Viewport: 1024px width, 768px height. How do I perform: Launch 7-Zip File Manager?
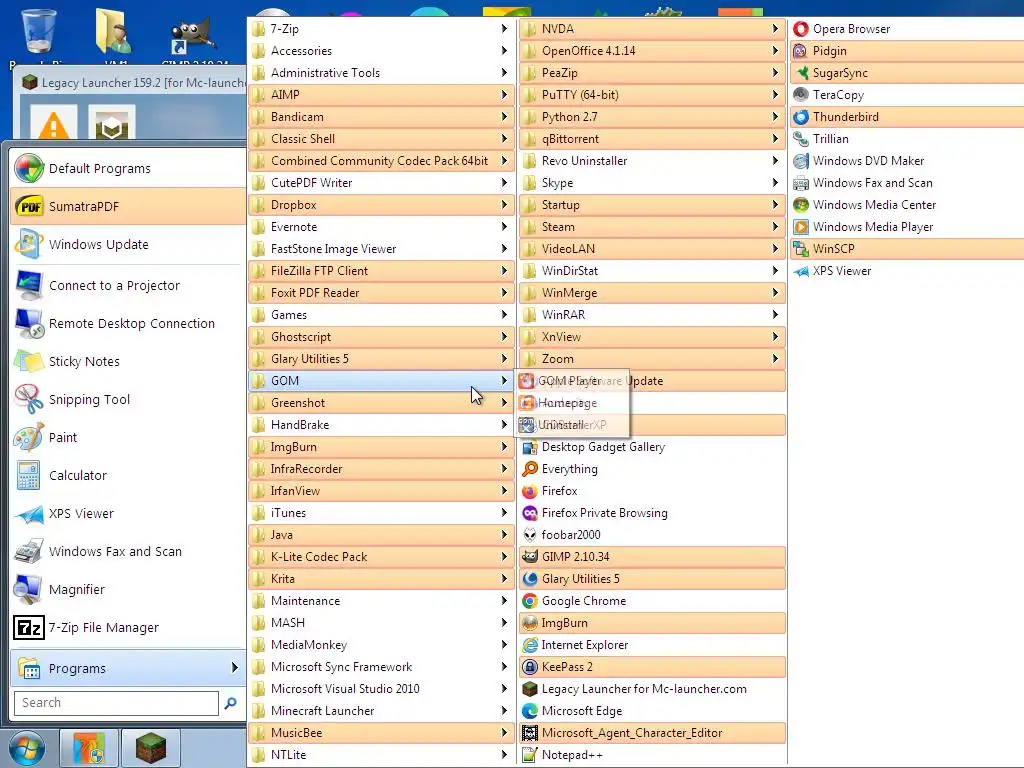point(128,628)
